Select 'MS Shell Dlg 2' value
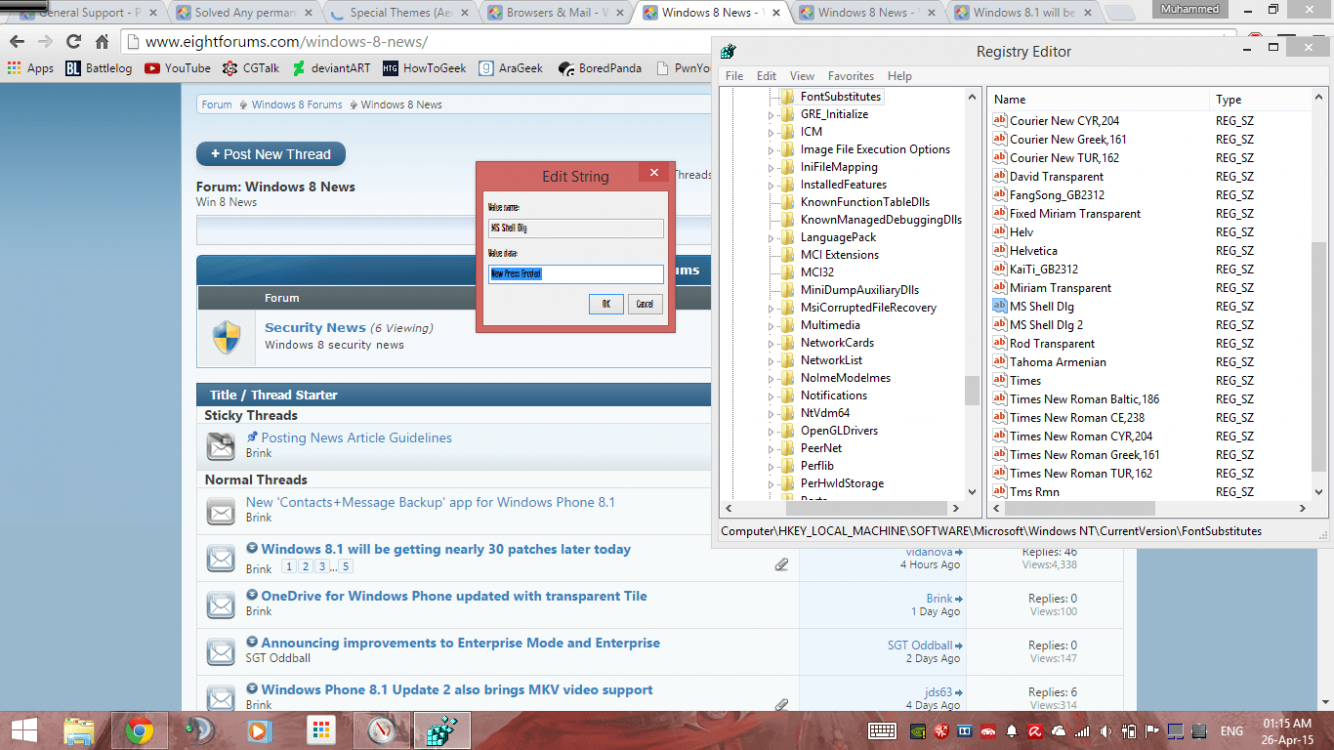This screenshot has height=750, width=1334. (x=1046, y=325)
